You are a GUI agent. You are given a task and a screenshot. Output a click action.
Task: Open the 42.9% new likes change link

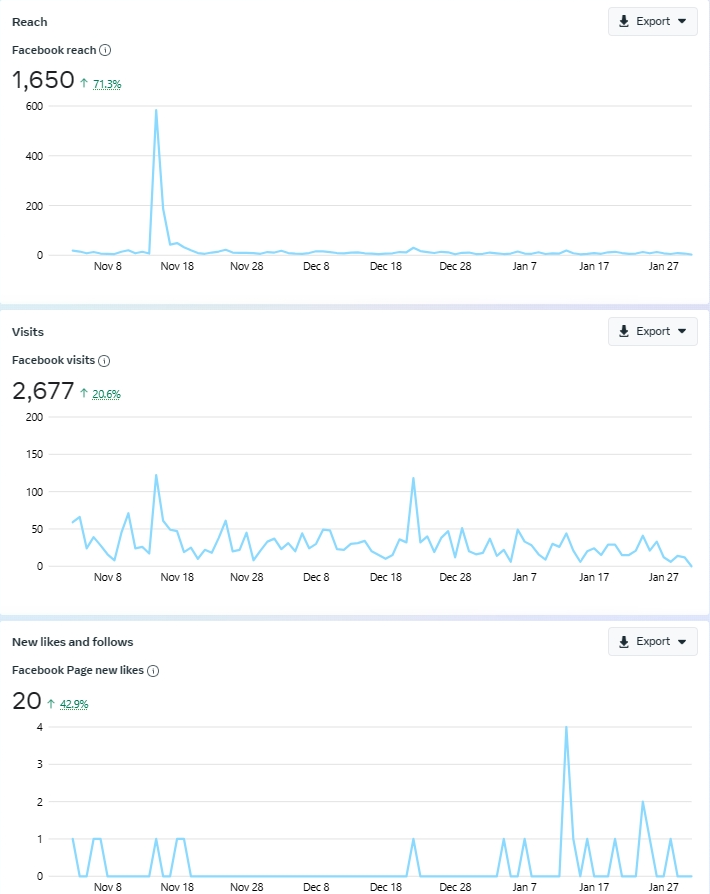pos(74,705)
